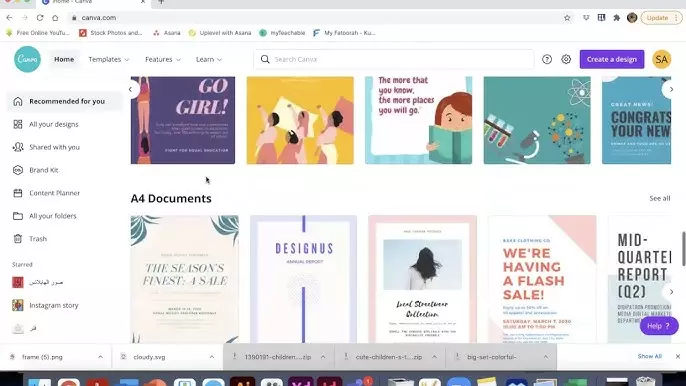Bookmark this page with the star icon

click(x=567, y=18)
